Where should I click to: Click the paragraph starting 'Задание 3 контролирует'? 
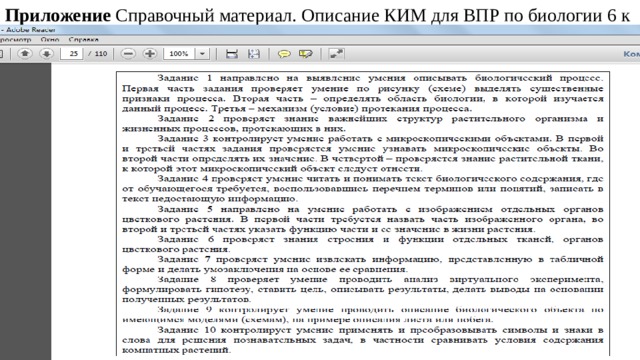pos(362,153)
